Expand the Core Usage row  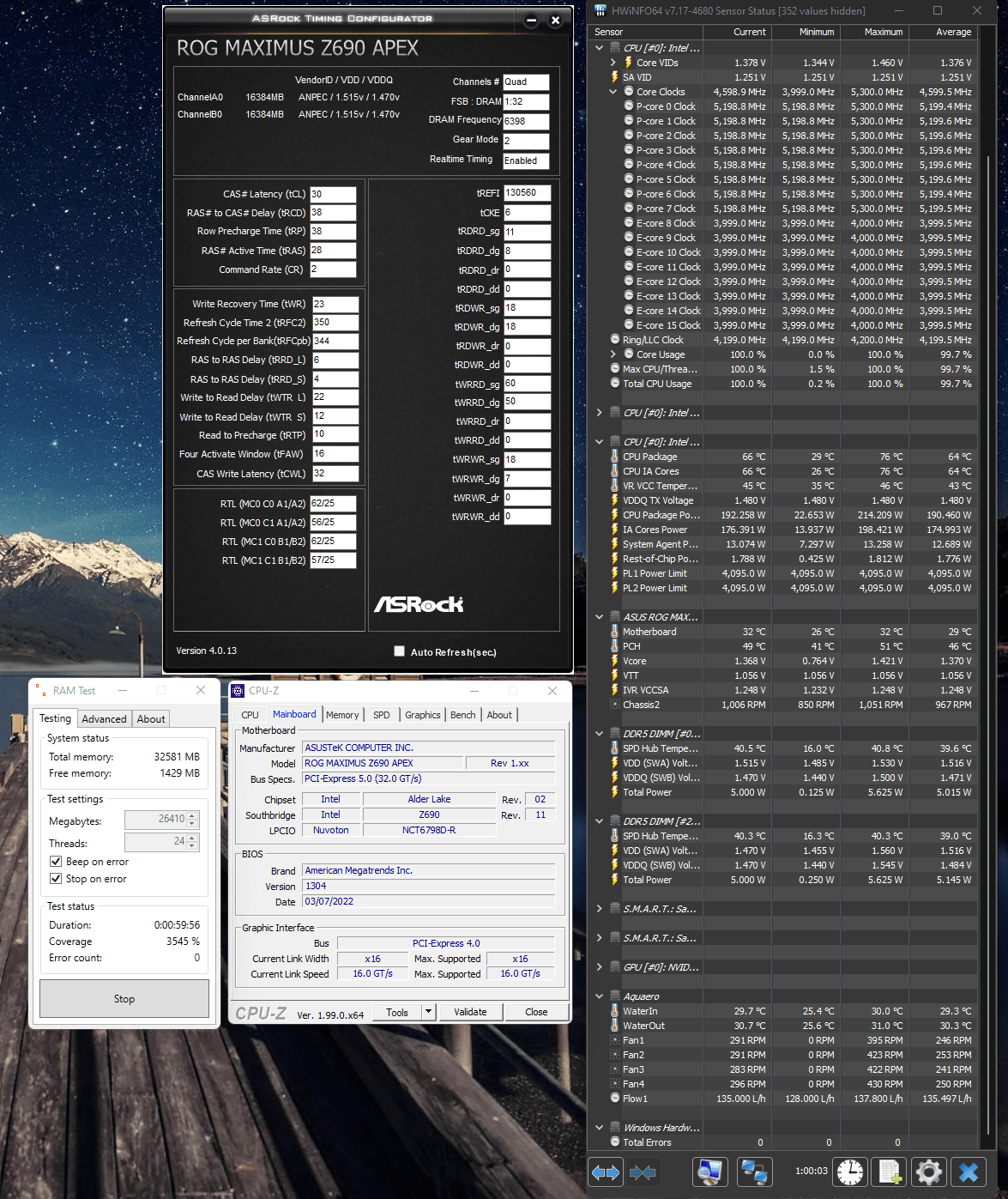613,354
